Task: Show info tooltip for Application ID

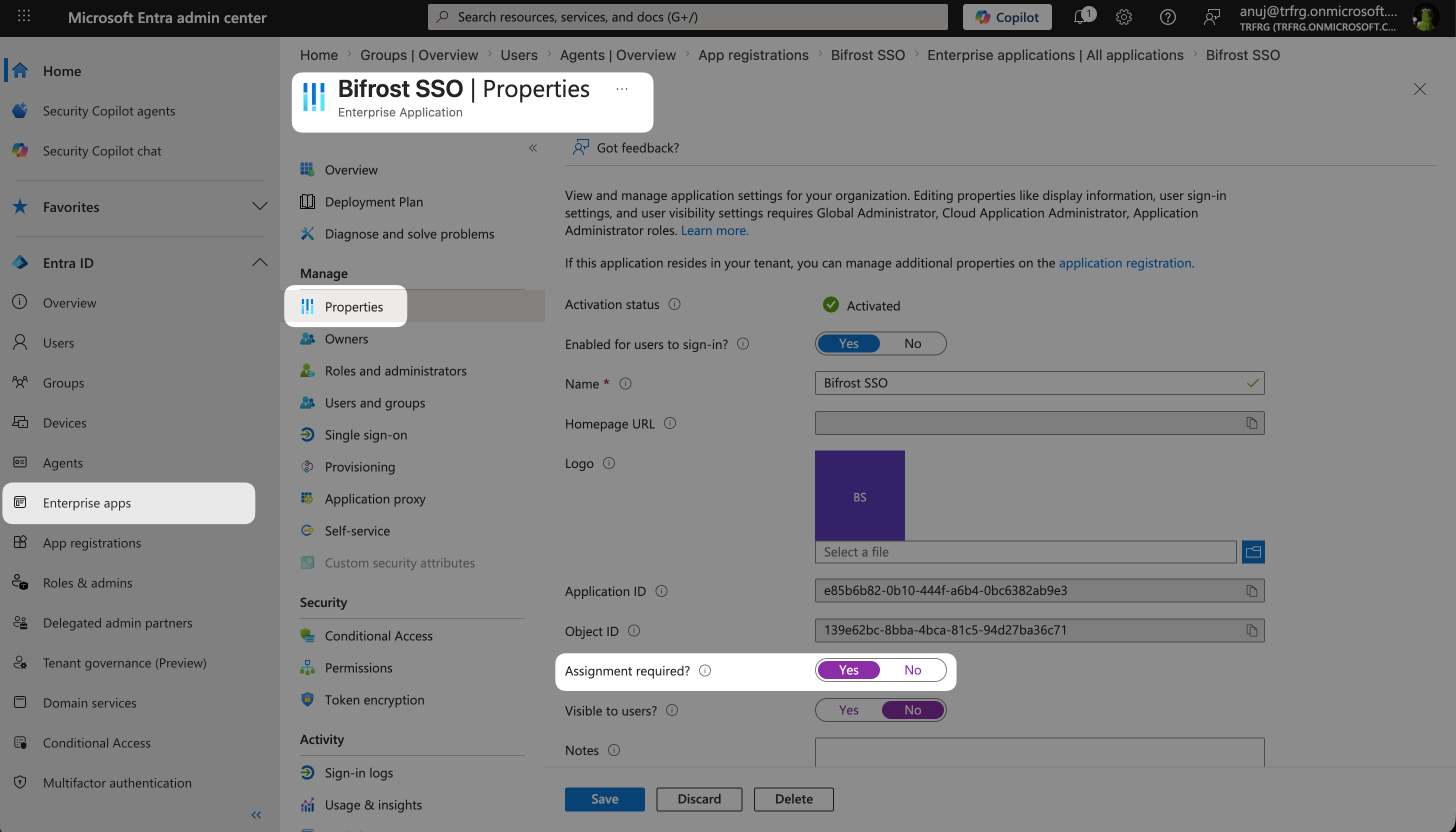Action: pos(661,591)
